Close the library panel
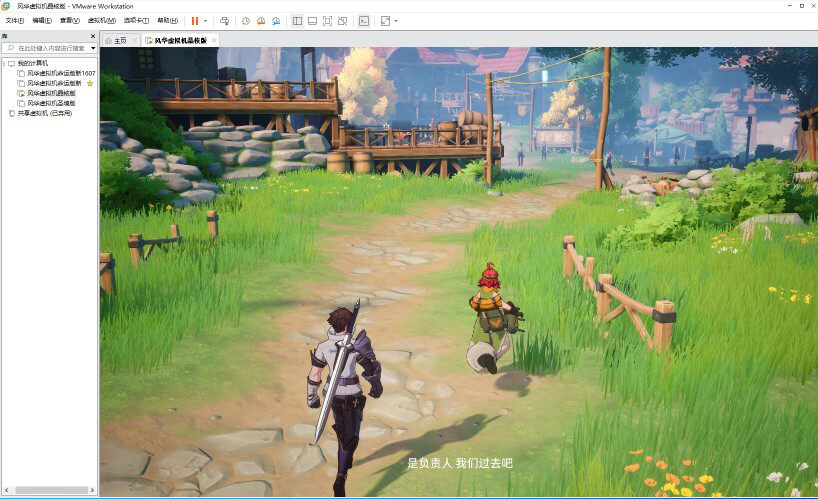This screenshot has width=818, height=499. (x=93, y=36)
